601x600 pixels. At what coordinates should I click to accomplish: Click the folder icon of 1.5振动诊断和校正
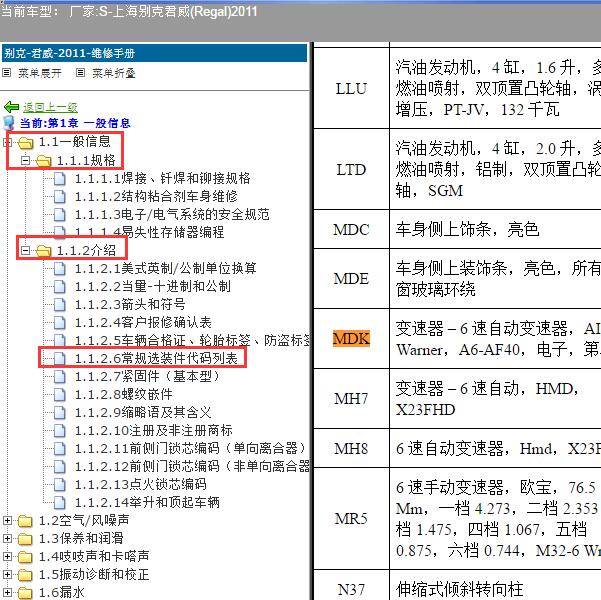26,575
